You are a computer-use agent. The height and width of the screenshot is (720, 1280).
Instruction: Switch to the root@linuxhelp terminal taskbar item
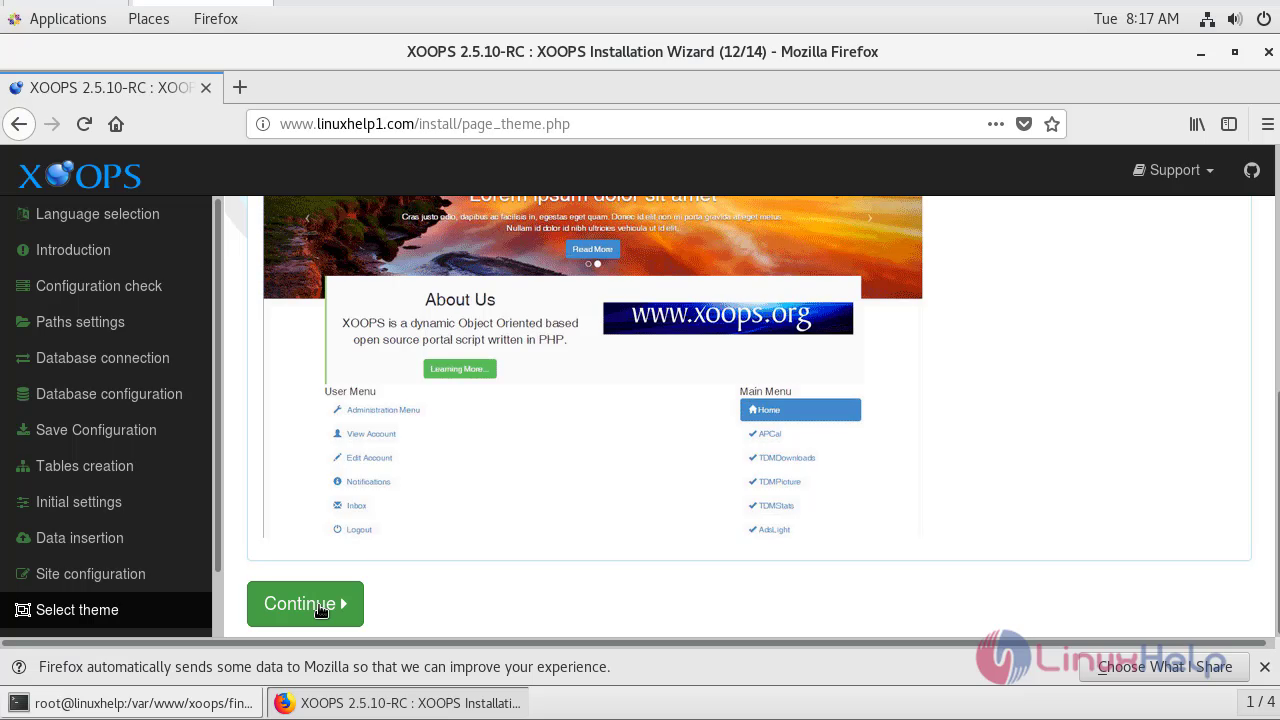click(132, 703)
